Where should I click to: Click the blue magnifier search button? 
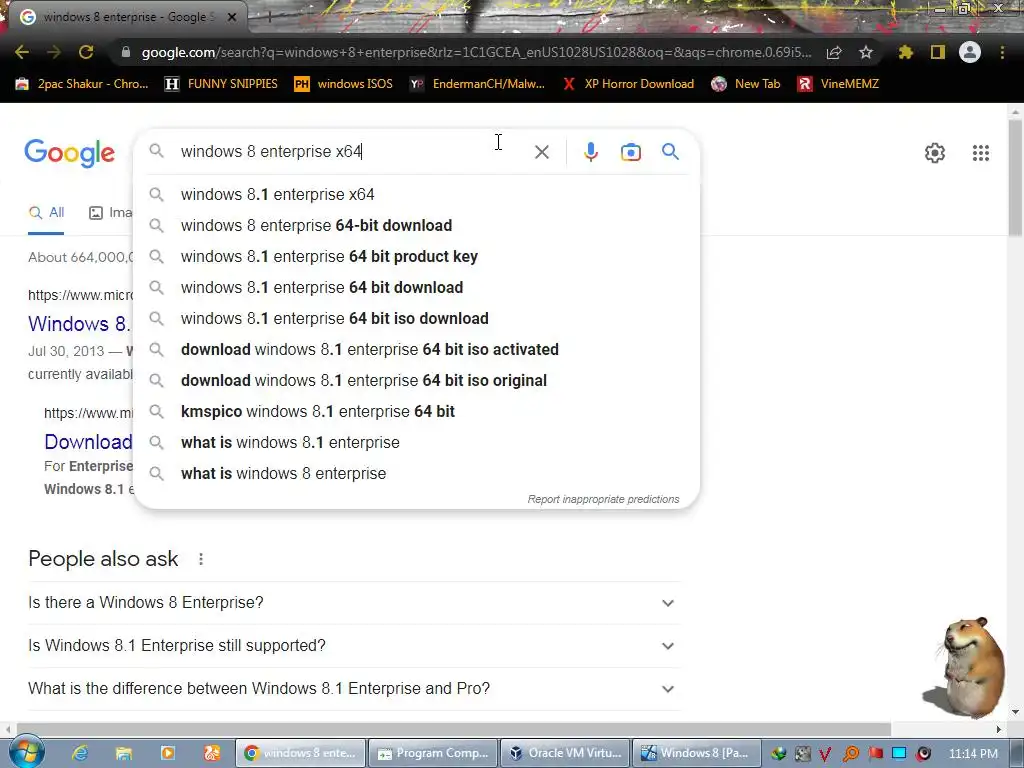click(671, 152)
